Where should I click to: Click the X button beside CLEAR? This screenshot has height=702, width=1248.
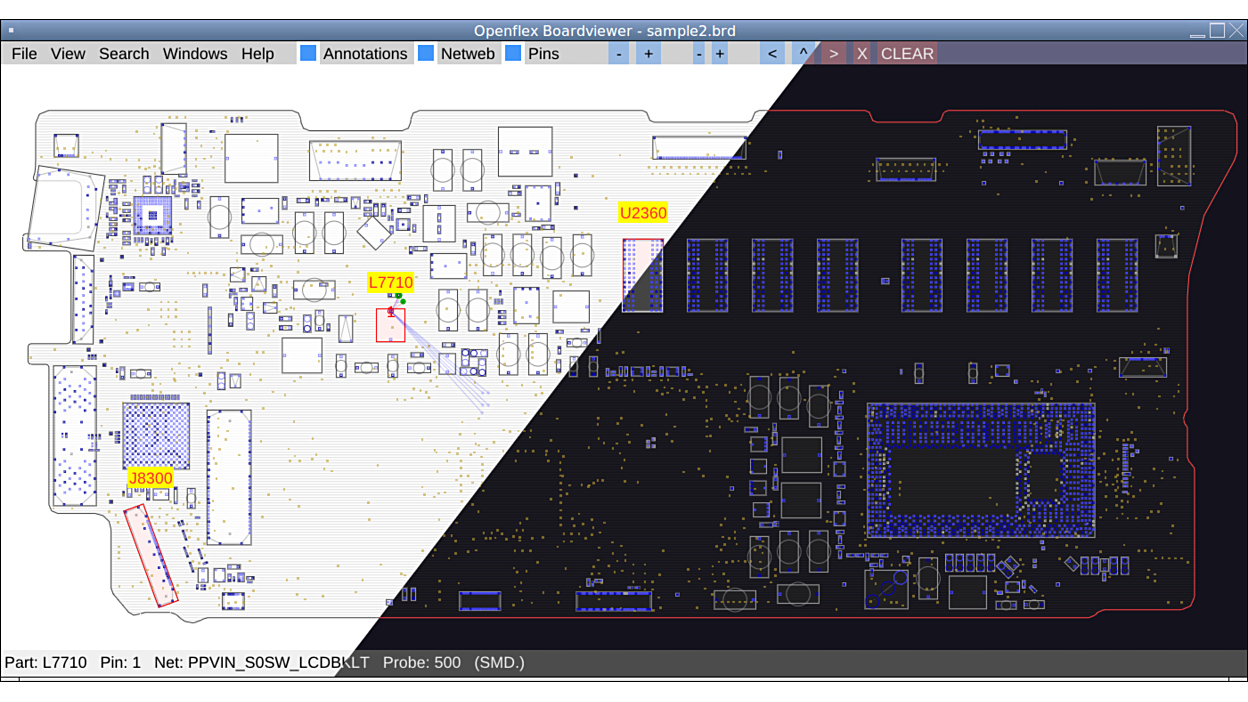click(x=862, y=54)
